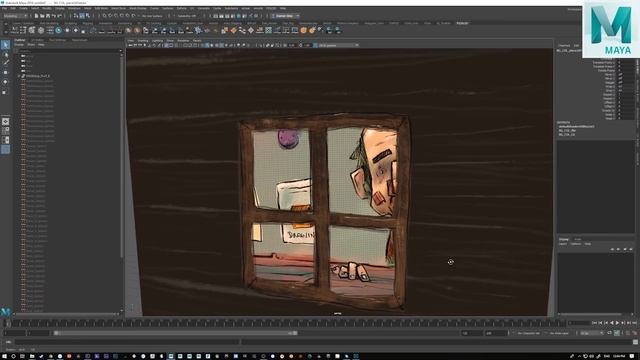The height and width of the screenshot is (360, 640).
Task: Go to start of playback range
Action: pos(594,323)
